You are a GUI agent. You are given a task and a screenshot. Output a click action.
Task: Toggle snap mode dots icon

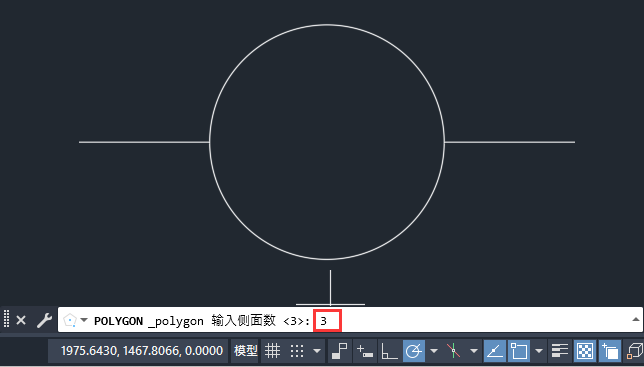pyautogui.click(x=297, y=351)
